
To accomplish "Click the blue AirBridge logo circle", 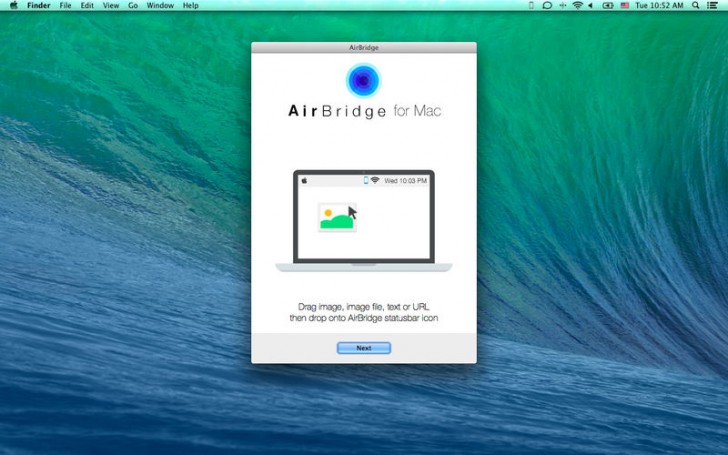I will (364, 80).
